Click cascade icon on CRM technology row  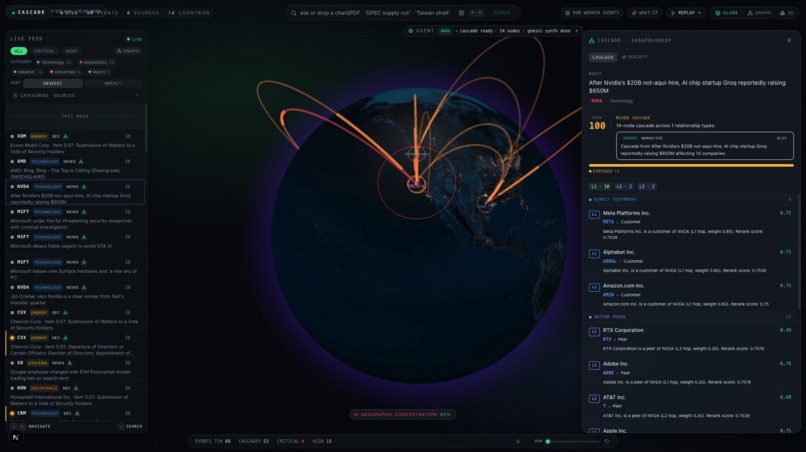click(x=77, y=413)
